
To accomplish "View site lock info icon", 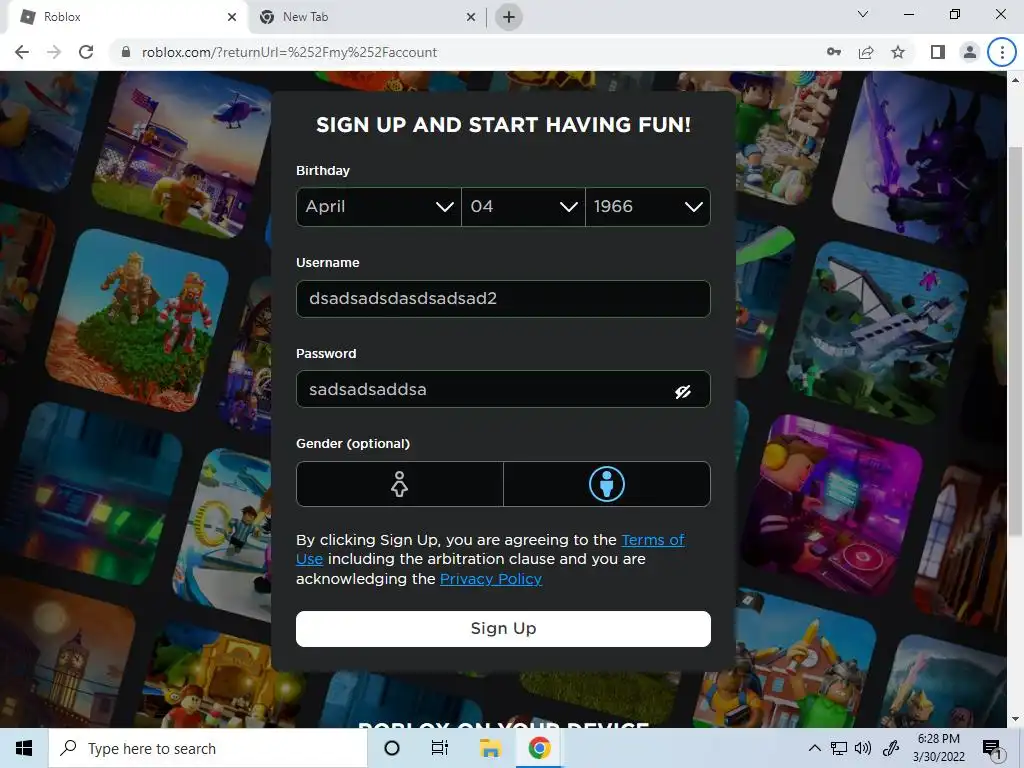I will pyautogui.click(x=126, y=52).
